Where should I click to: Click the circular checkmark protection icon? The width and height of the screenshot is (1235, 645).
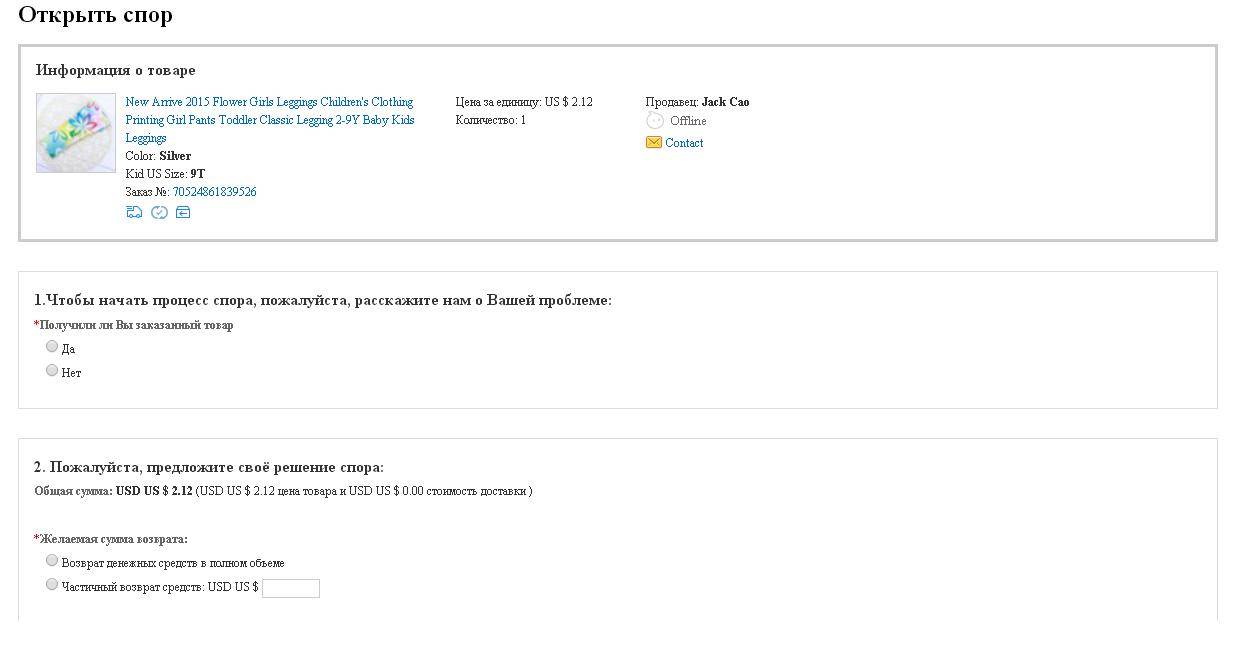(159, 212)
